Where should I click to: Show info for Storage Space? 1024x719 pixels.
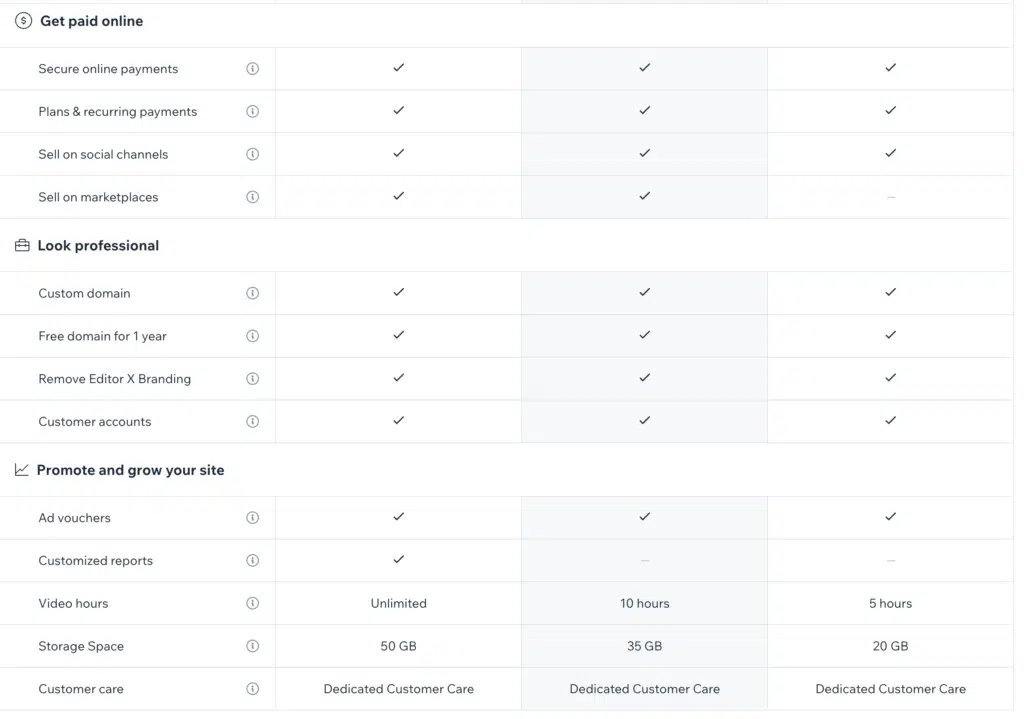point(252,646)
